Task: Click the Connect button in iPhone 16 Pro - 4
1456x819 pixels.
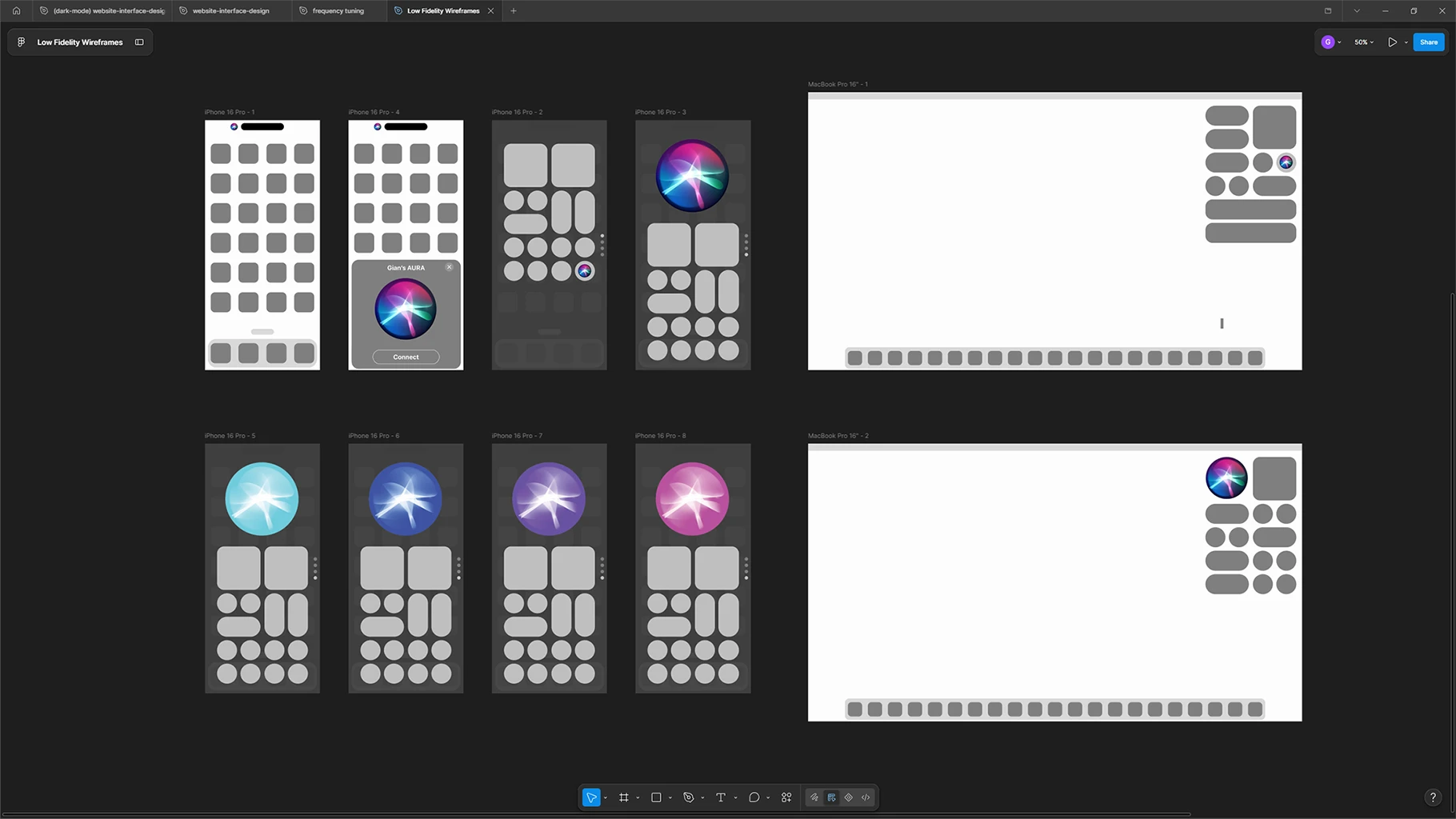Action: [406, 357]
